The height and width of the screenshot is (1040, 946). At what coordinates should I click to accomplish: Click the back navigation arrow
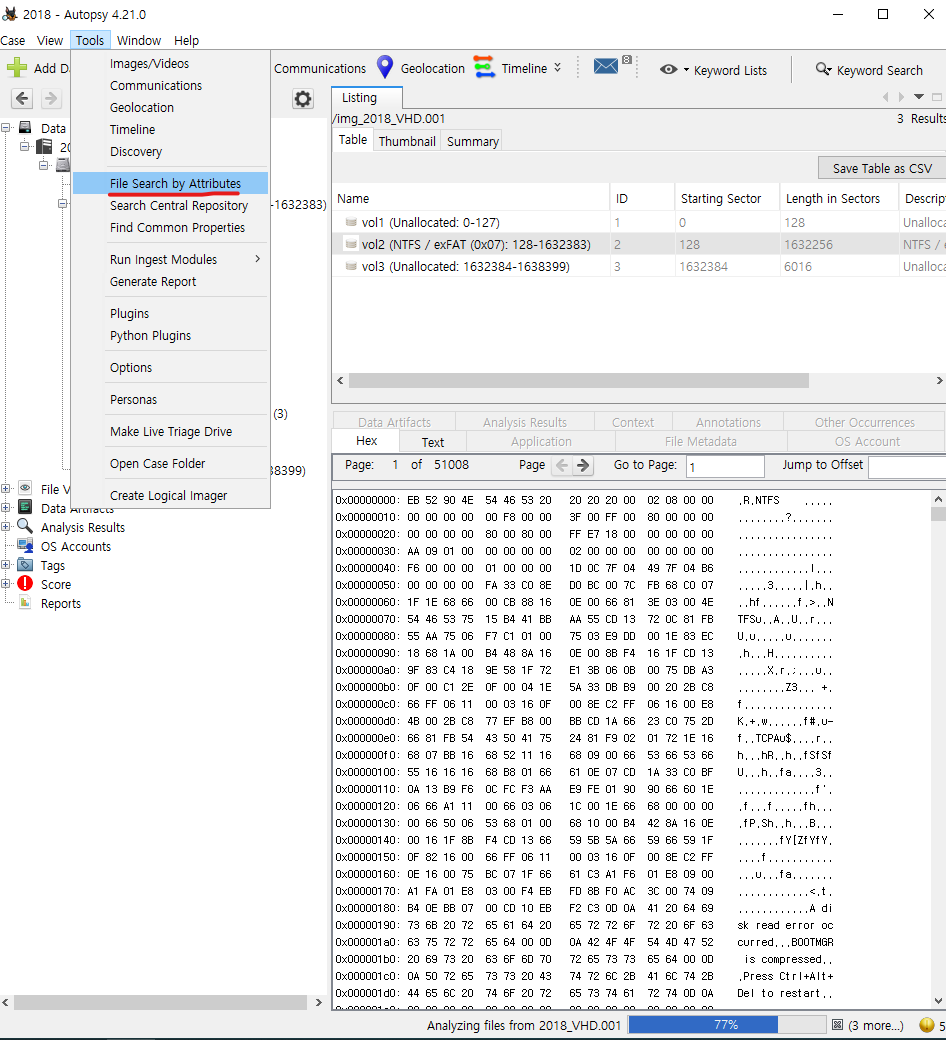[x=22, y=99]
